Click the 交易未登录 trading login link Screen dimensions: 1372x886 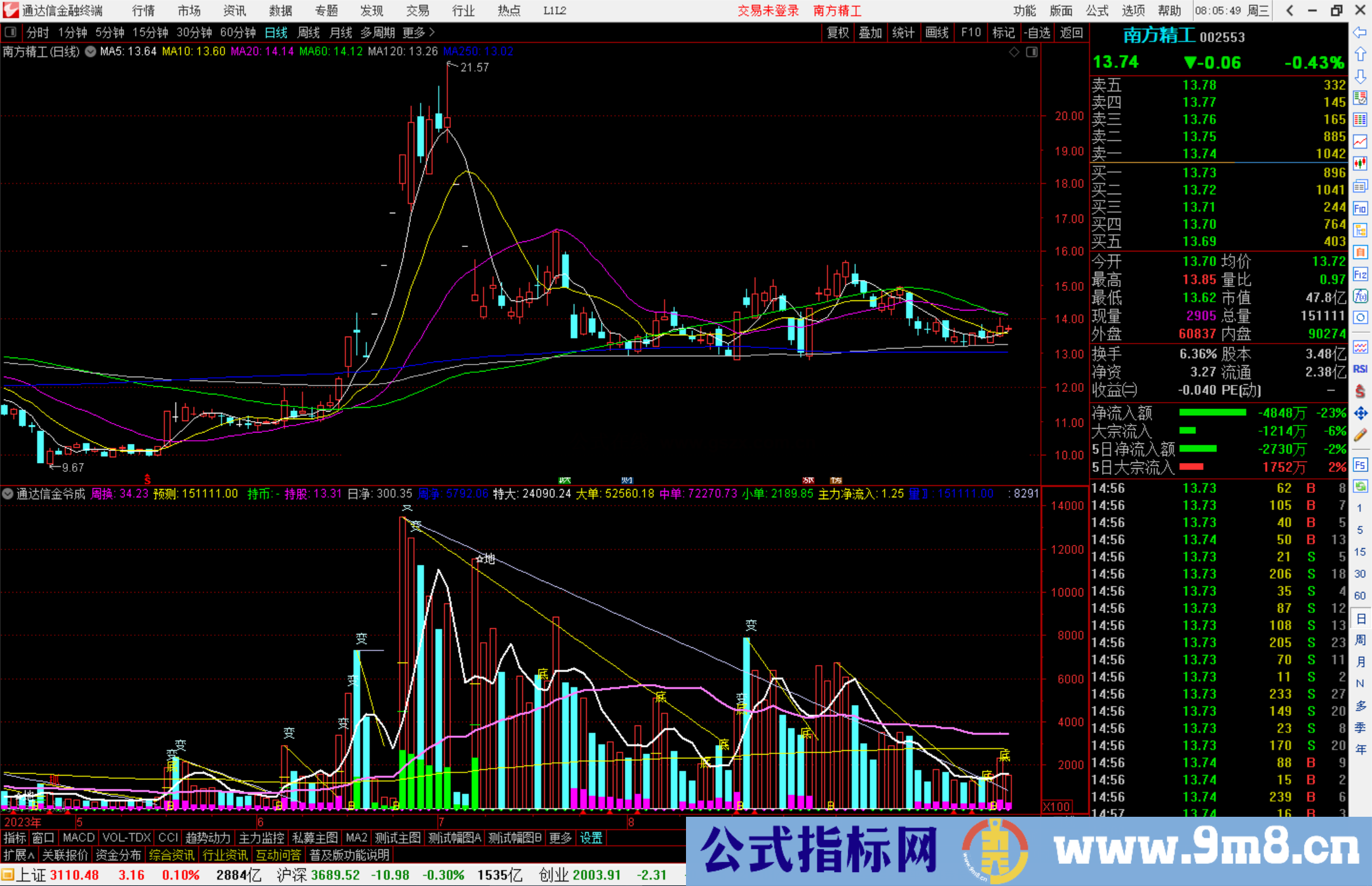click(x=768, y=11)
